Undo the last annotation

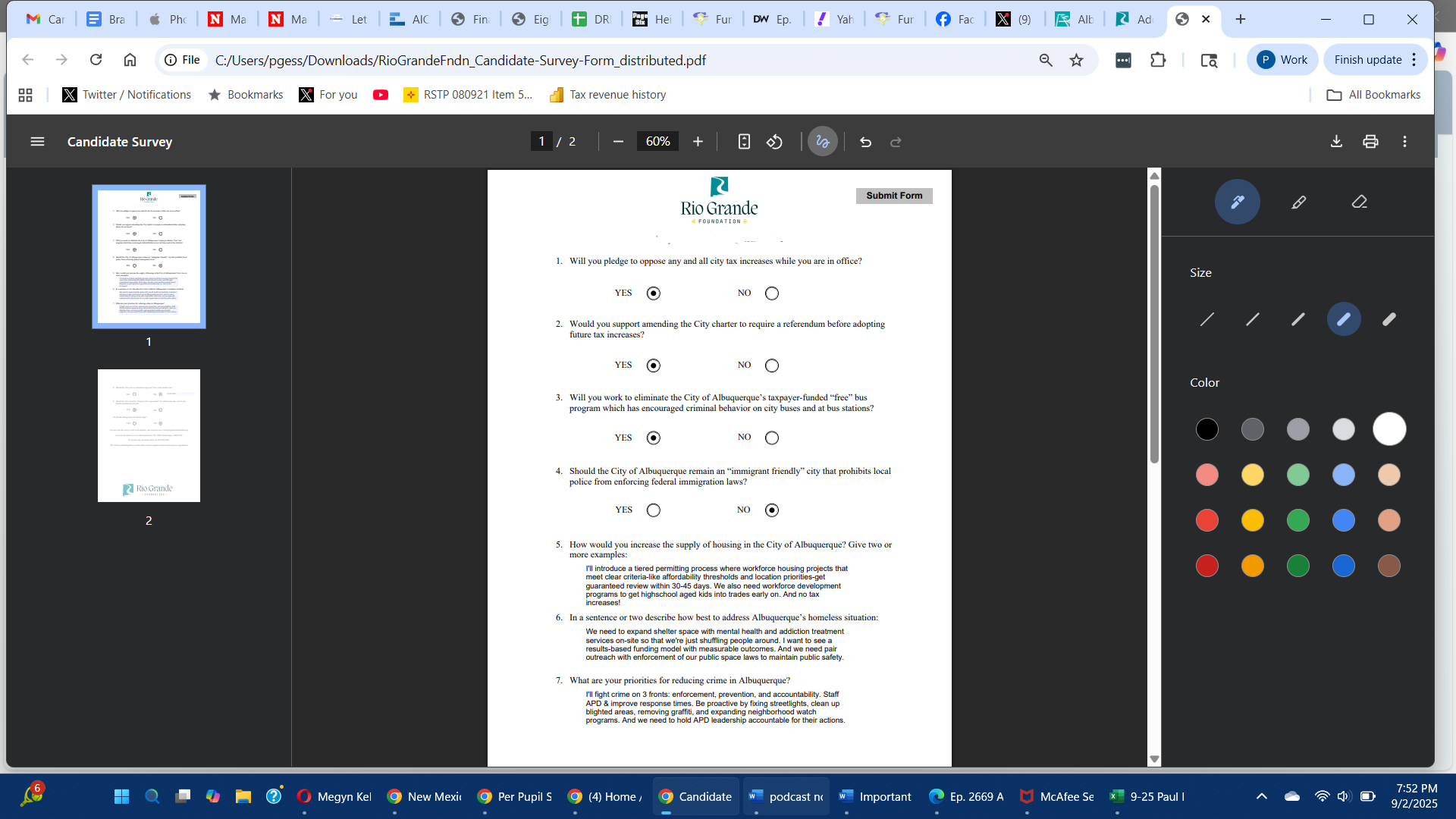tap(865, 142)
